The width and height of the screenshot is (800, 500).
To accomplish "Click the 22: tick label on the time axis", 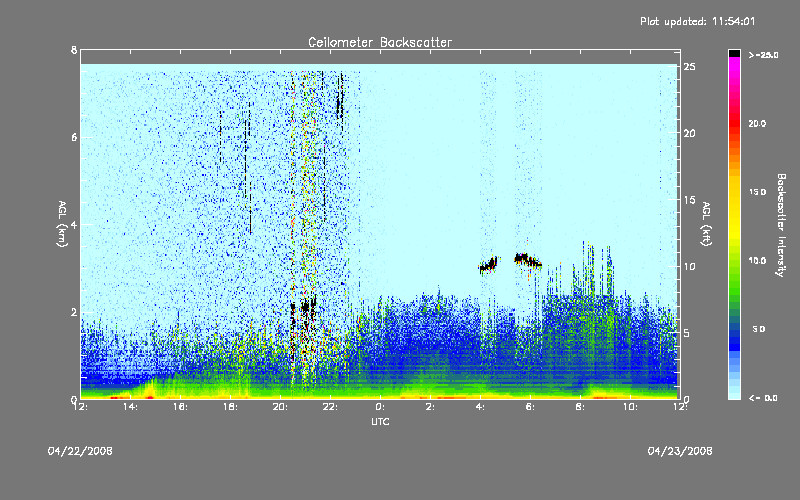I will point(330,407).
